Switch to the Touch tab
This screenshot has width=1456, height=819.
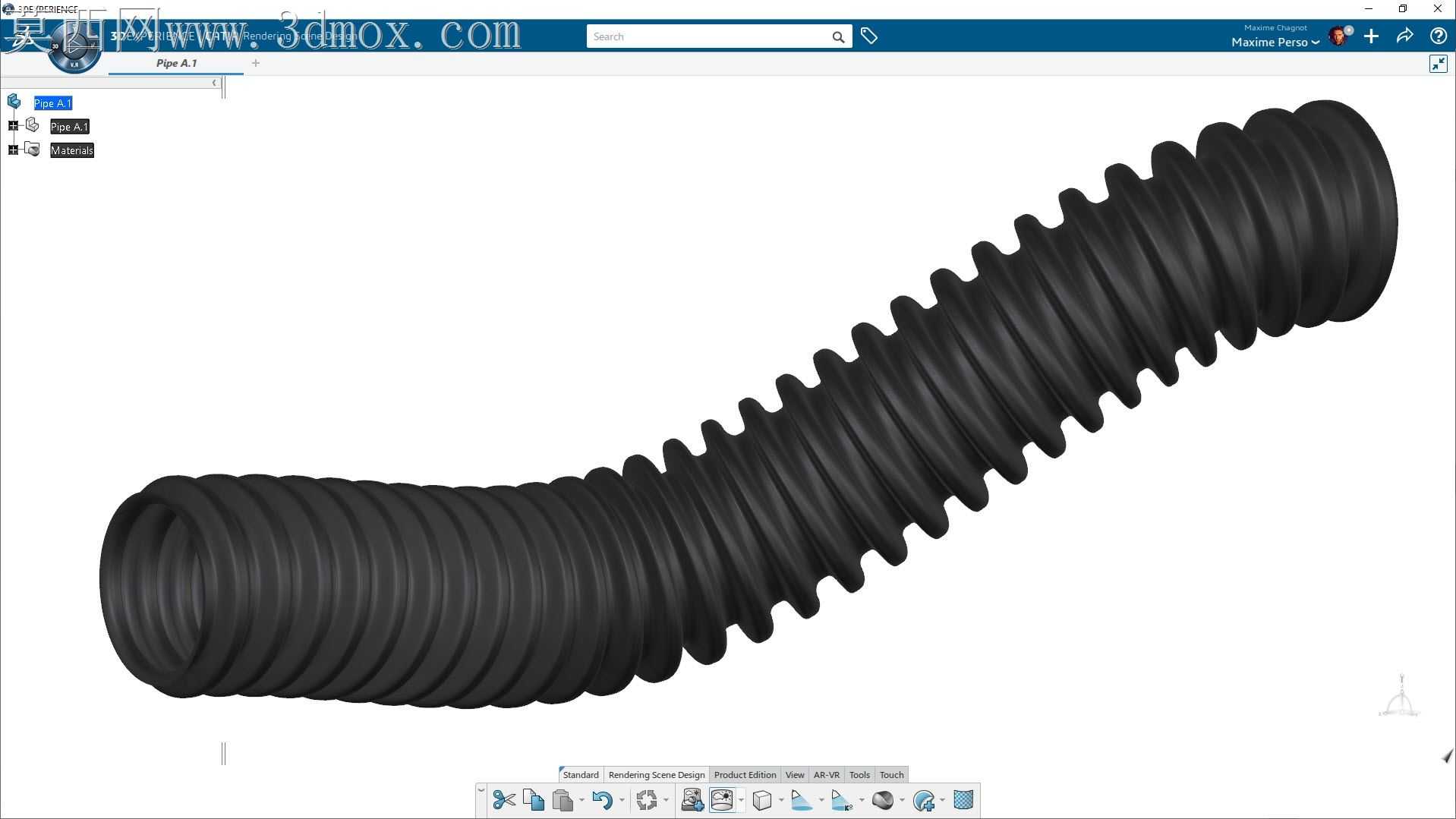point(891,775)
